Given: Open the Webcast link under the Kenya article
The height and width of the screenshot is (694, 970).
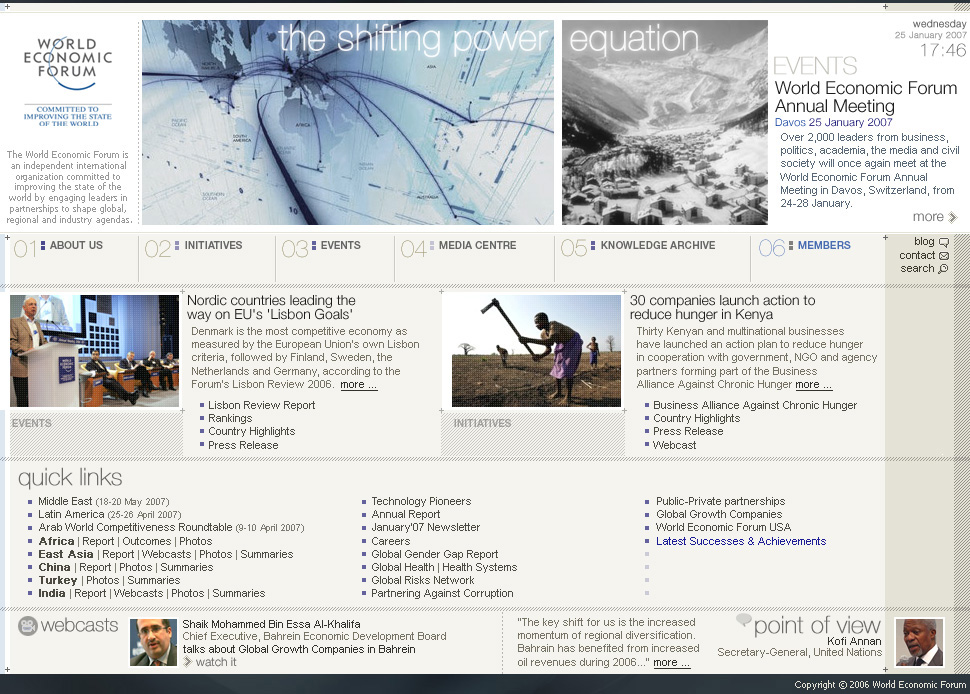Looking at the screenshot, I should coord(674,445).
